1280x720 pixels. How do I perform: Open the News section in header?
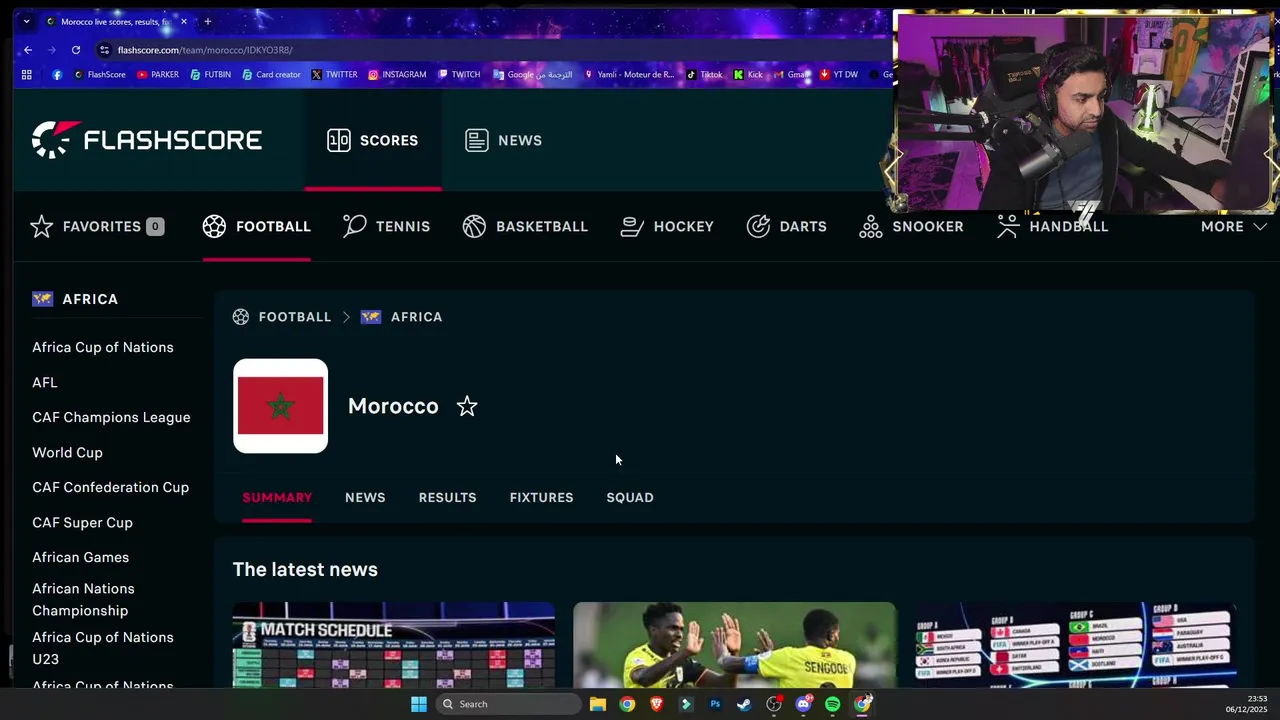tap(503, 140)
